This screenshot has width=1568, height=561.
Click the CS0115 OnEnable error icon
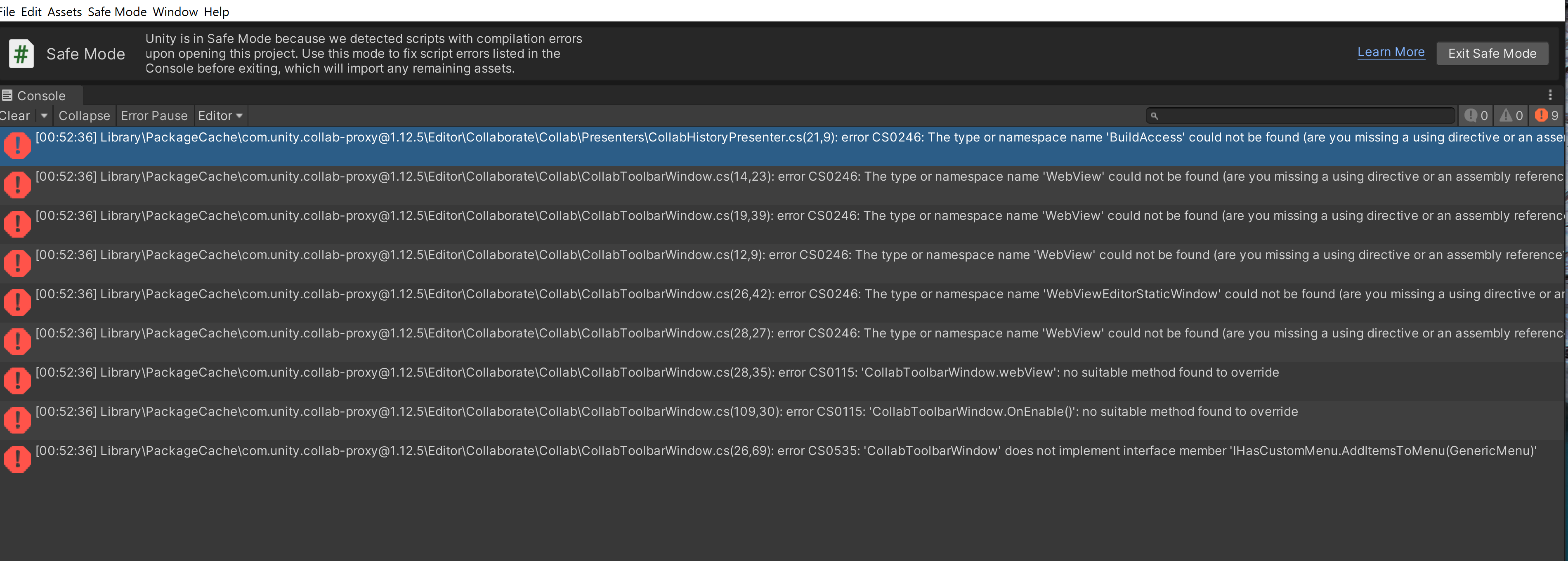(18, 420)
